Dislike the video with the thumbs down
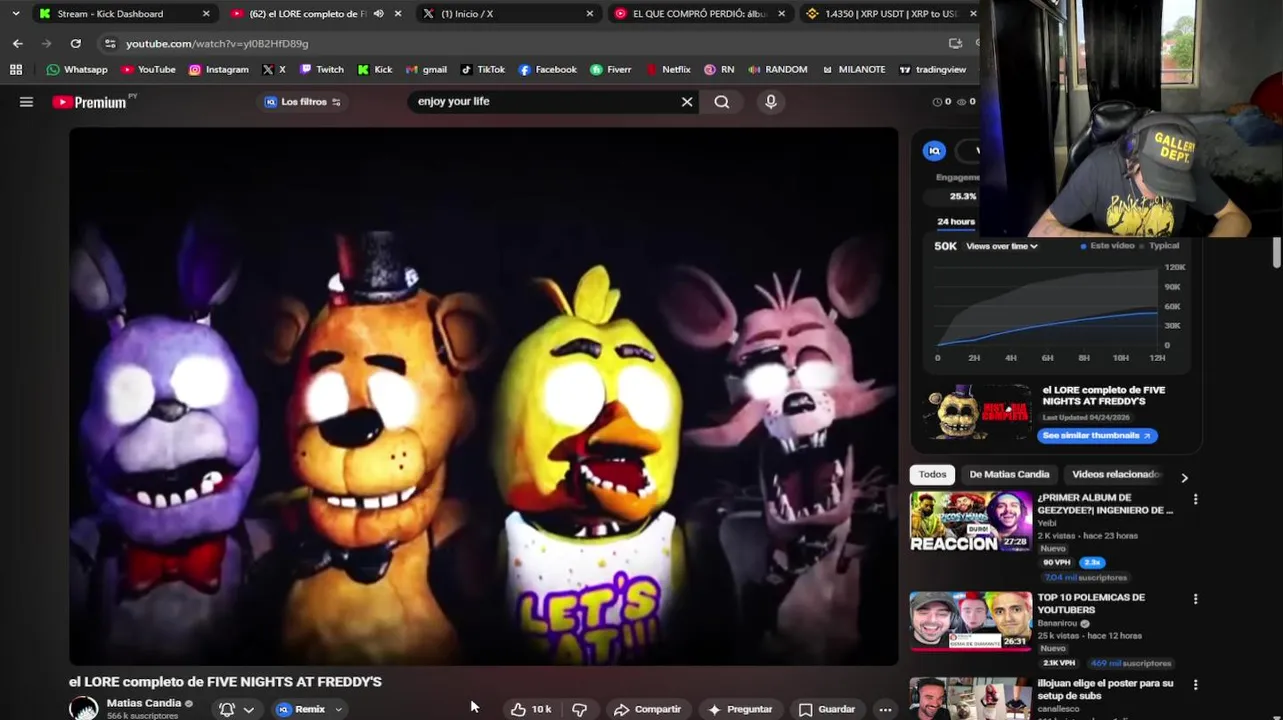 579,709
